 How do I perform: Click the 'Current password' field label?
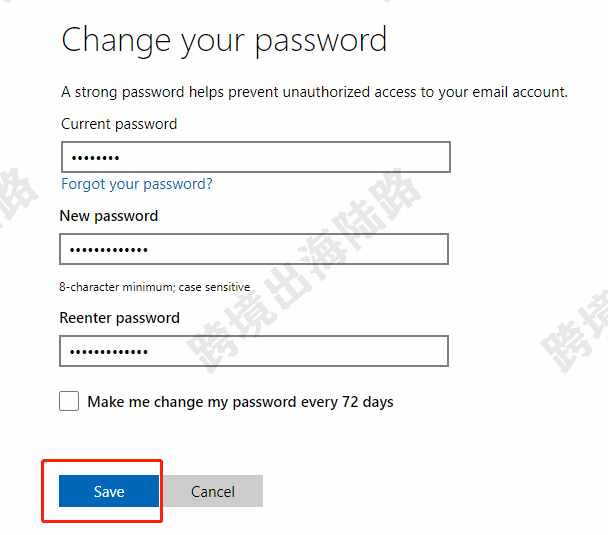tap(119, 124)
